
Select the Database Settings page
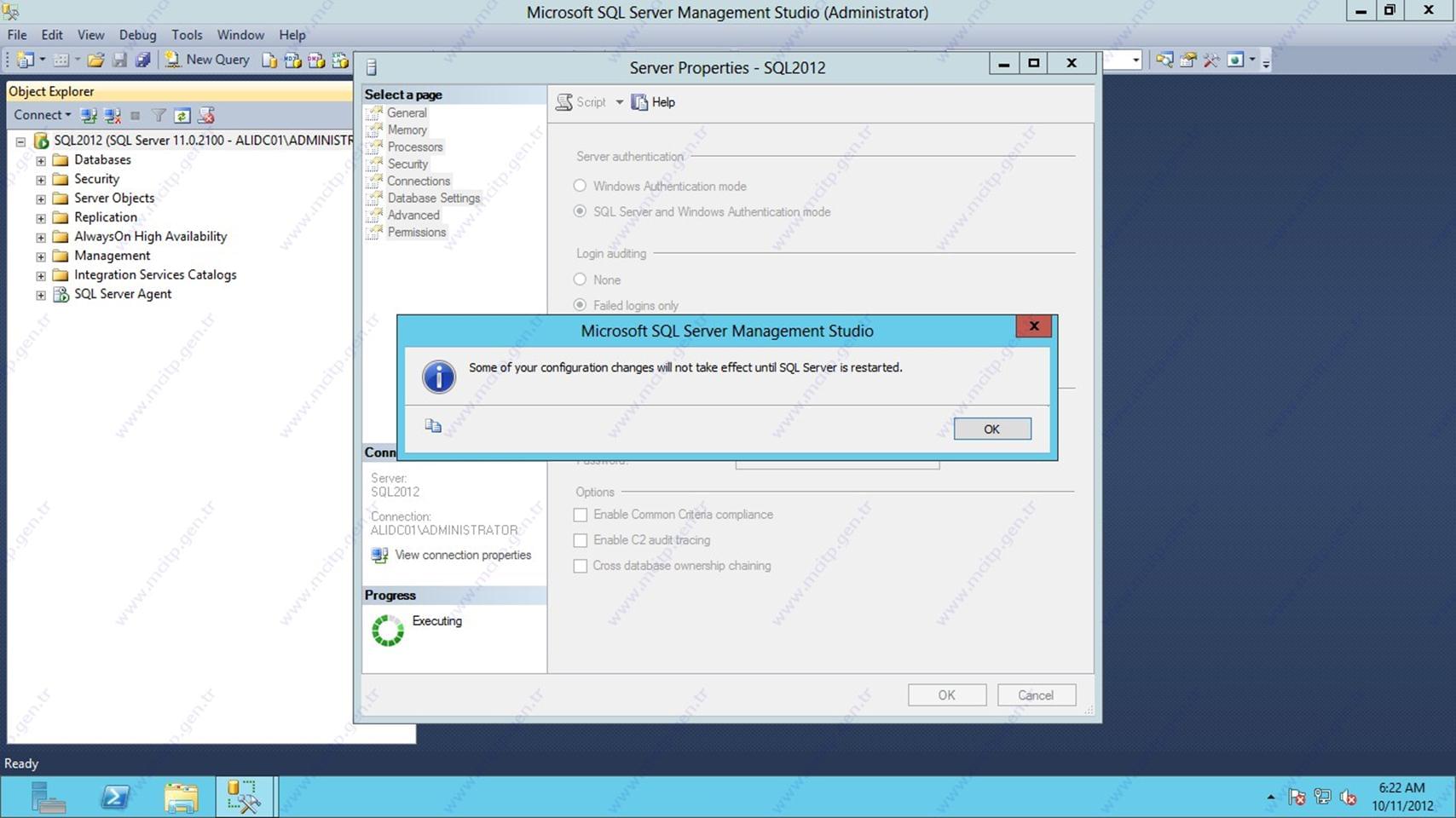coord(433,198)
